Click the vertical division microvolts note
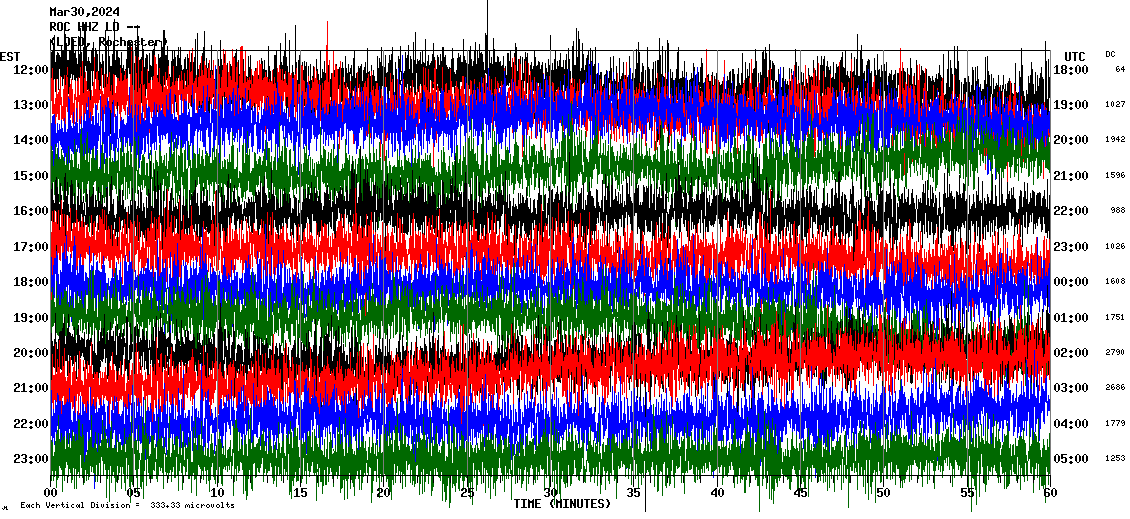Viewport: 1130px width, 519px height. click(127, 506)
